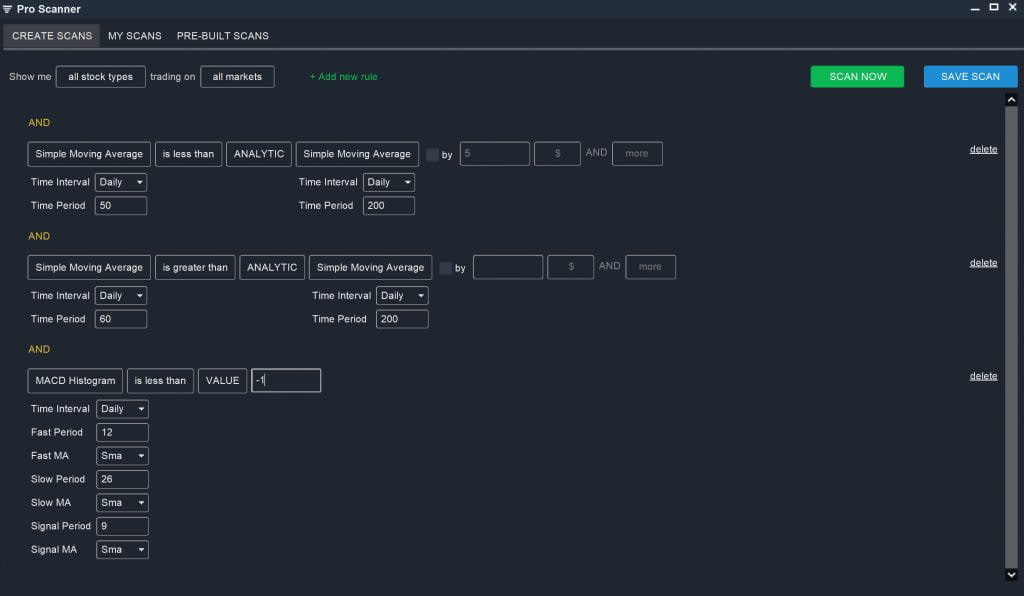Maximize the Pro Scanner window

point(993,7)
